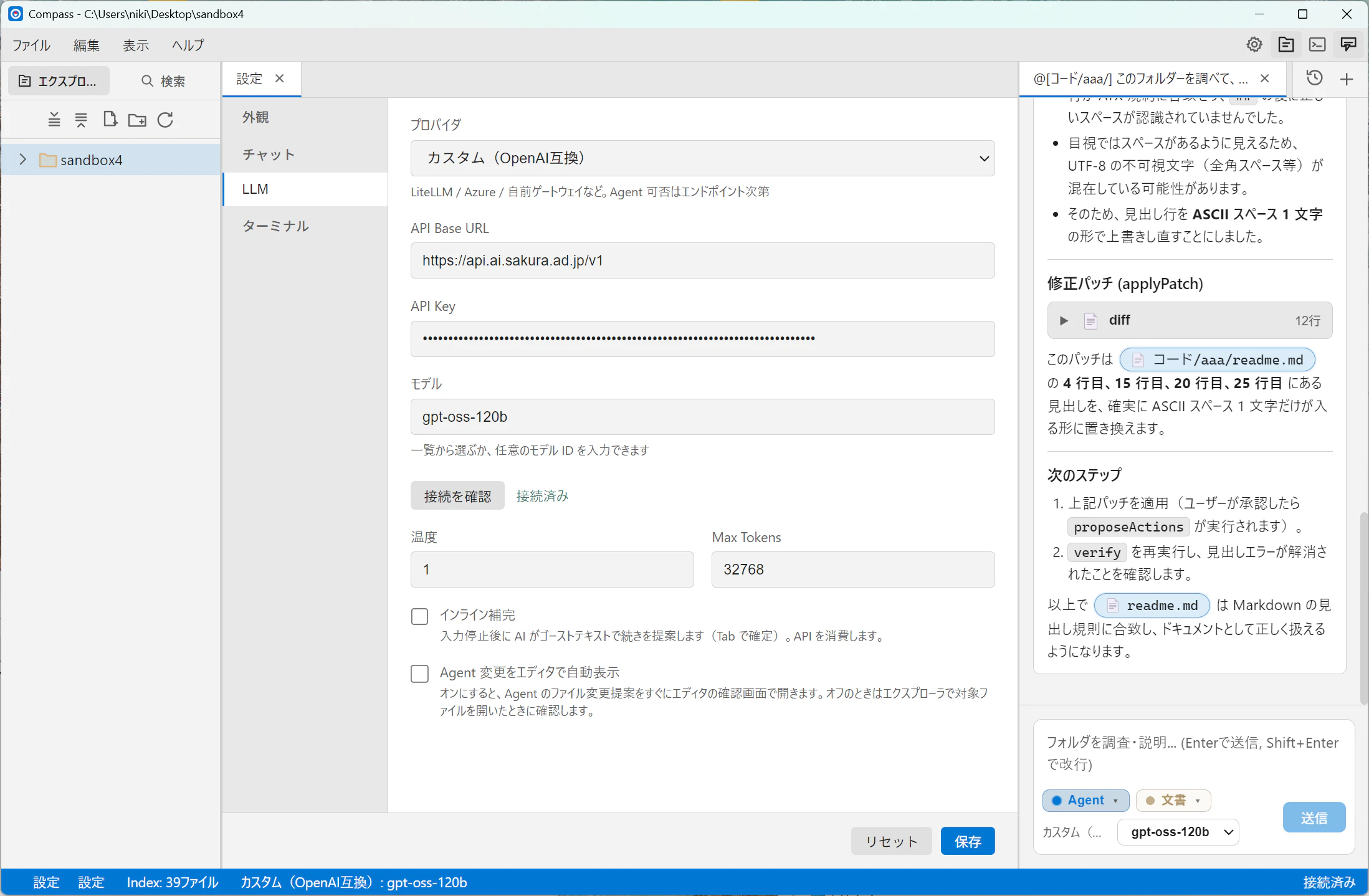This screenshot has height=896, width=1369.
Task: Click the API Key field
Action: click(703, 338)
